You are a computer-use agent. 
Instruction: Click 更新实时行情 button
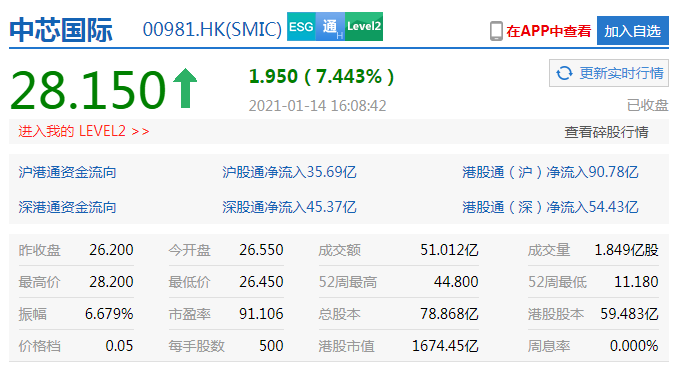[609, 73]
